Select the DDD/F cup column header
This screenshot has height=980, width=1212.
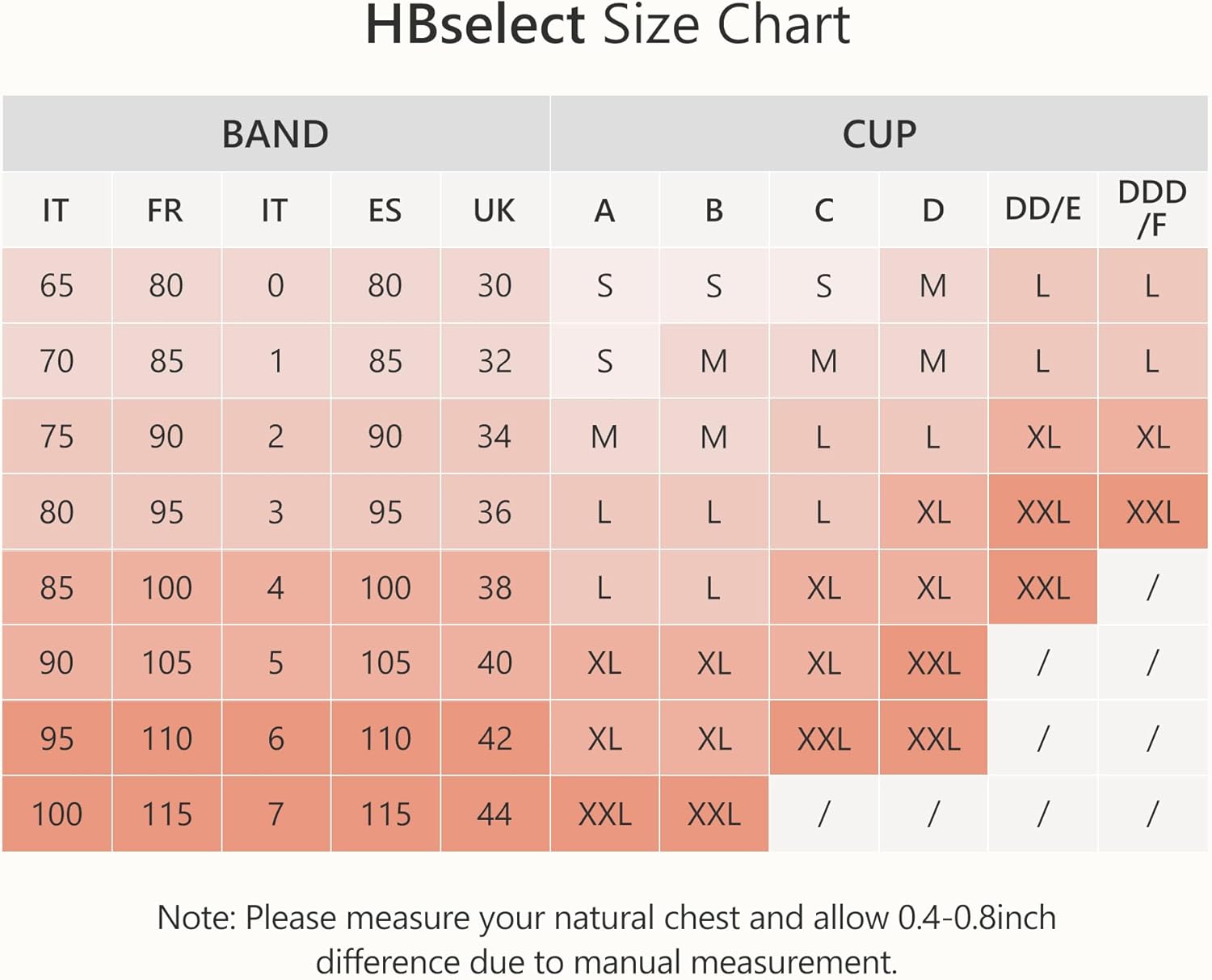pos(1152,209)
